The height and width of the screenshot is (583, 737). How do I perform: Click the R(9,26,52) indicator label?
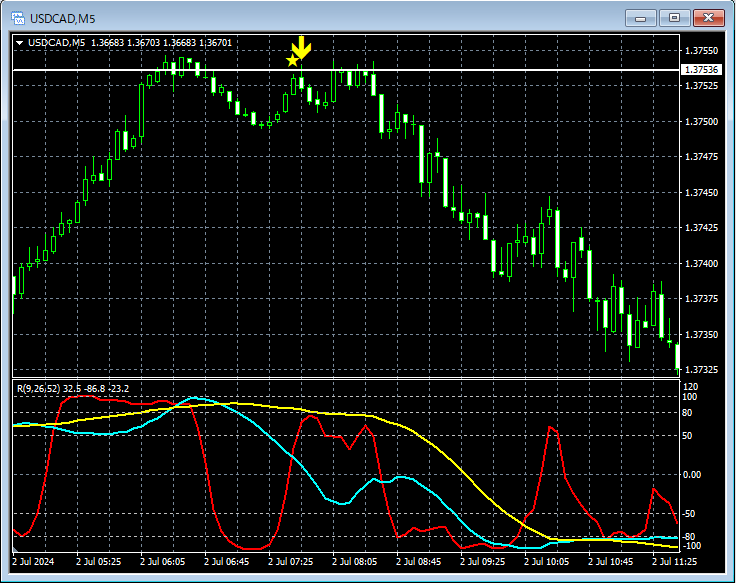73,389
